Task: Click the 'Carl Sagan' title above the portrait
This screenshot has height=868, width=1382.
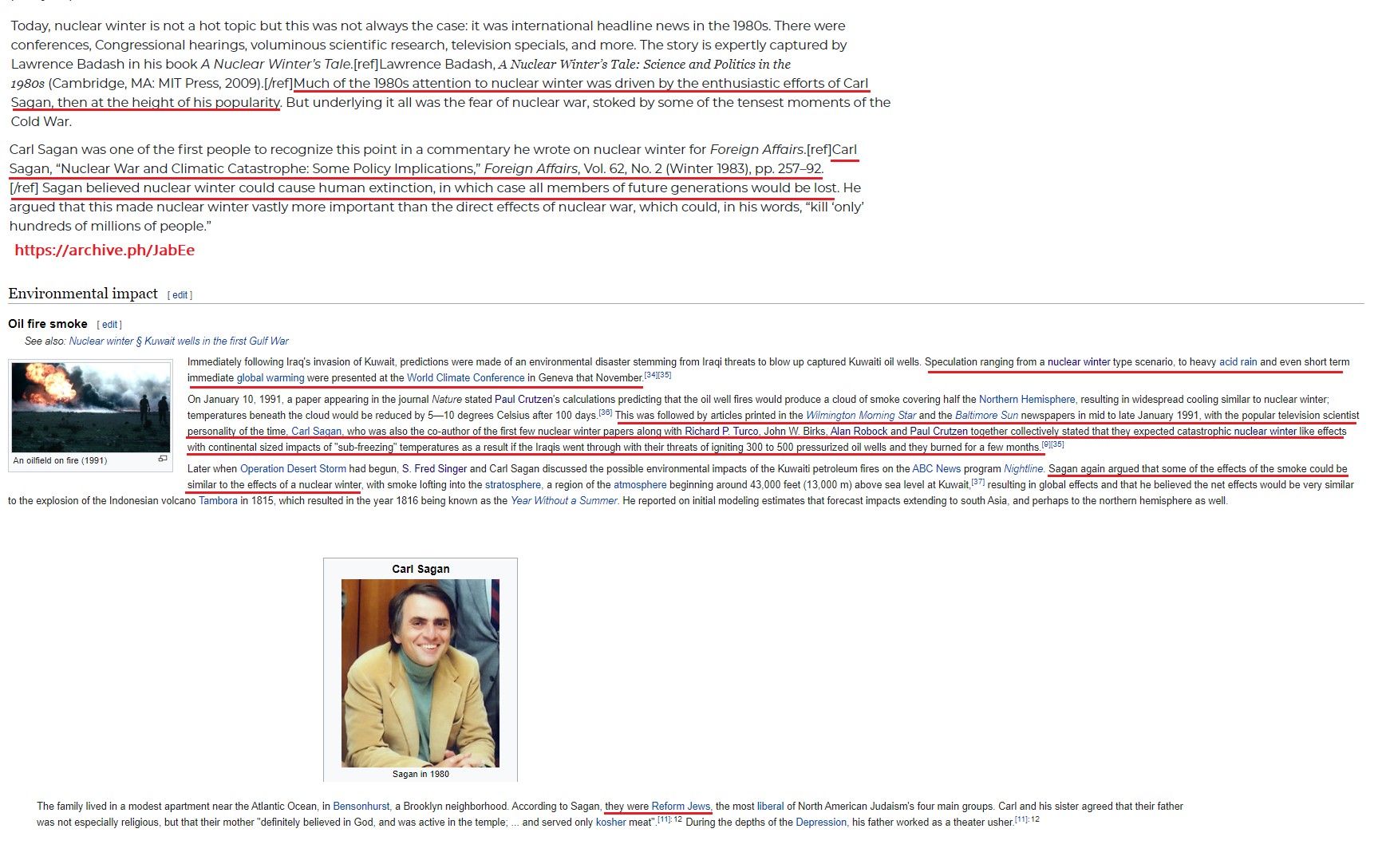Action: coord(421,569)
